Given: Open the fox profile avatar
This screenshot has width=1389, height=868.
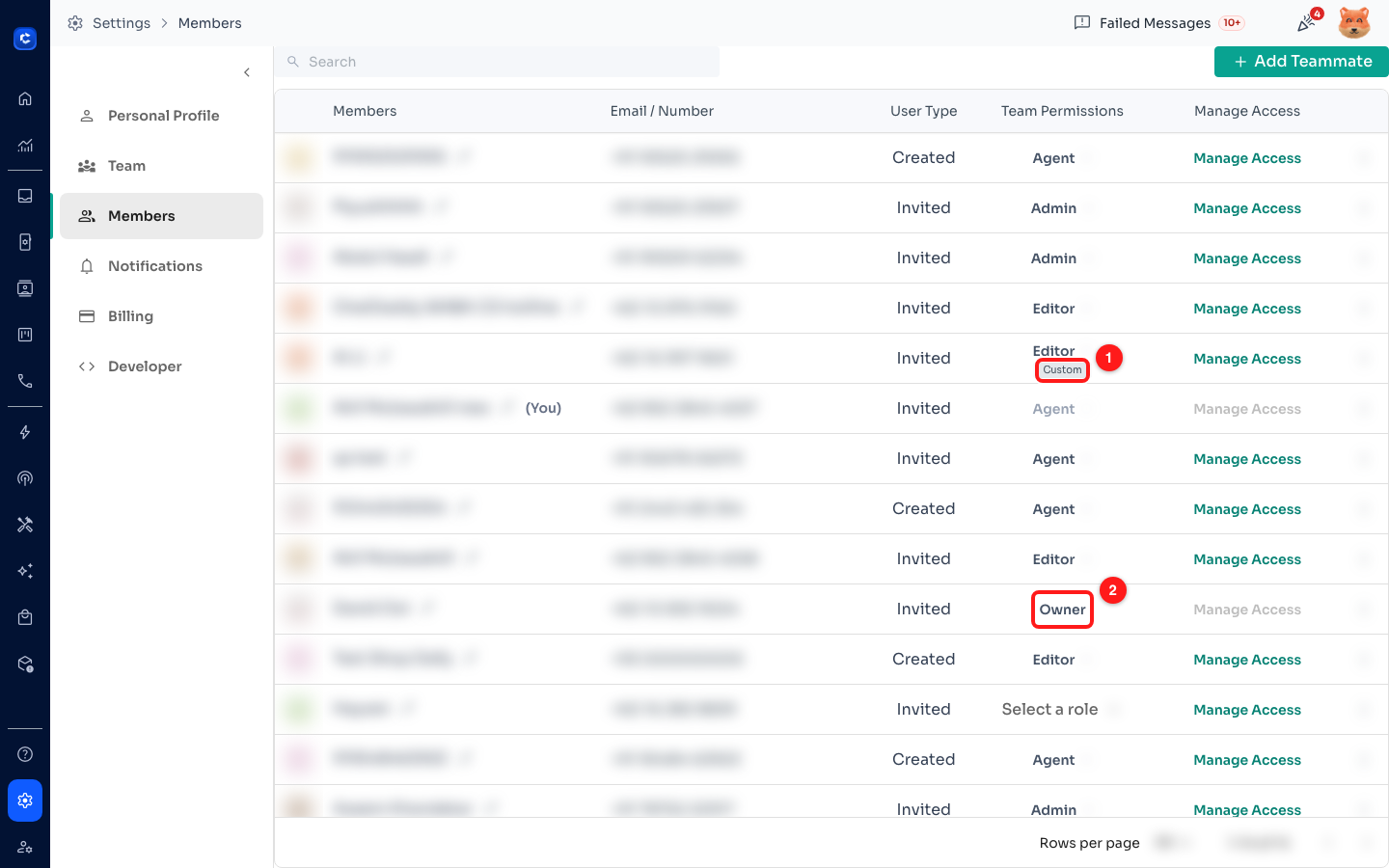Looking at the screenshot, I should (x=1354, y=22).
